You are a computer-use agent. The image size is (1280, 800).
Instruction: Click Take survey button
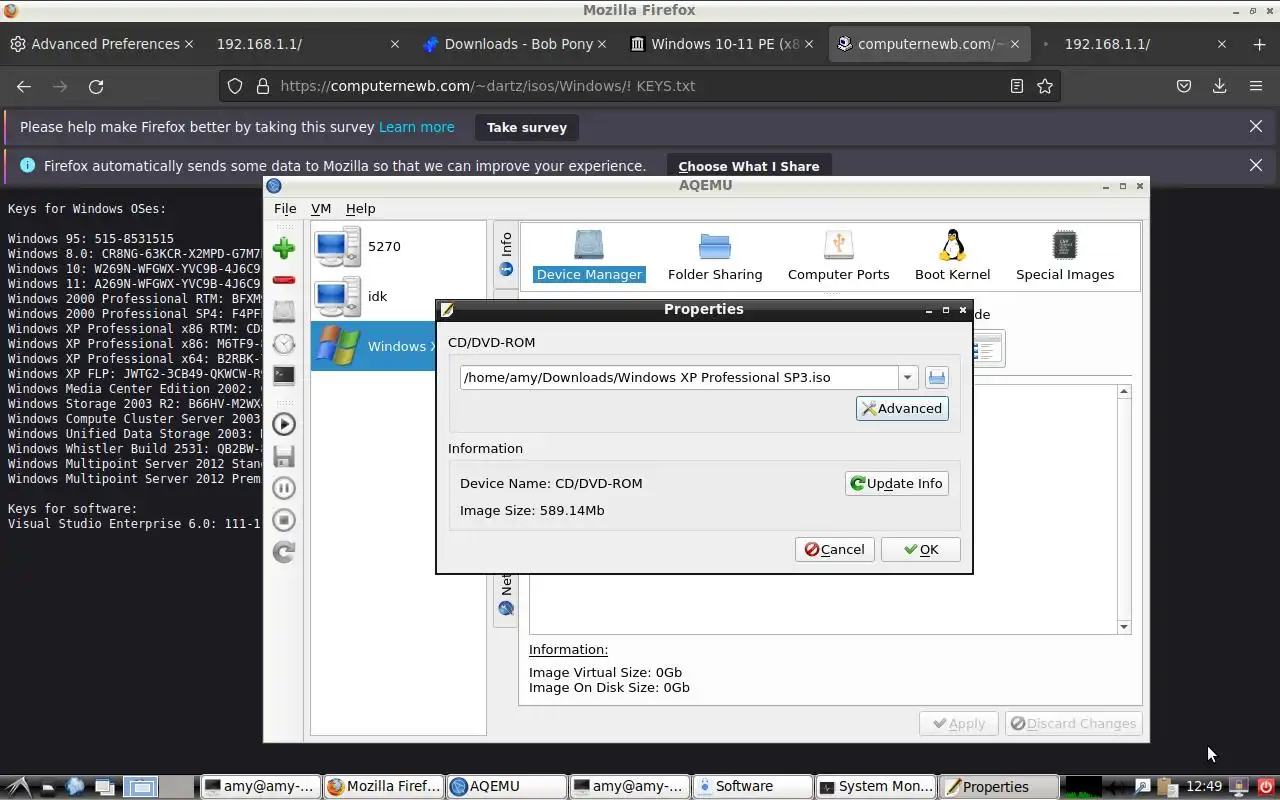click(527, 127)
